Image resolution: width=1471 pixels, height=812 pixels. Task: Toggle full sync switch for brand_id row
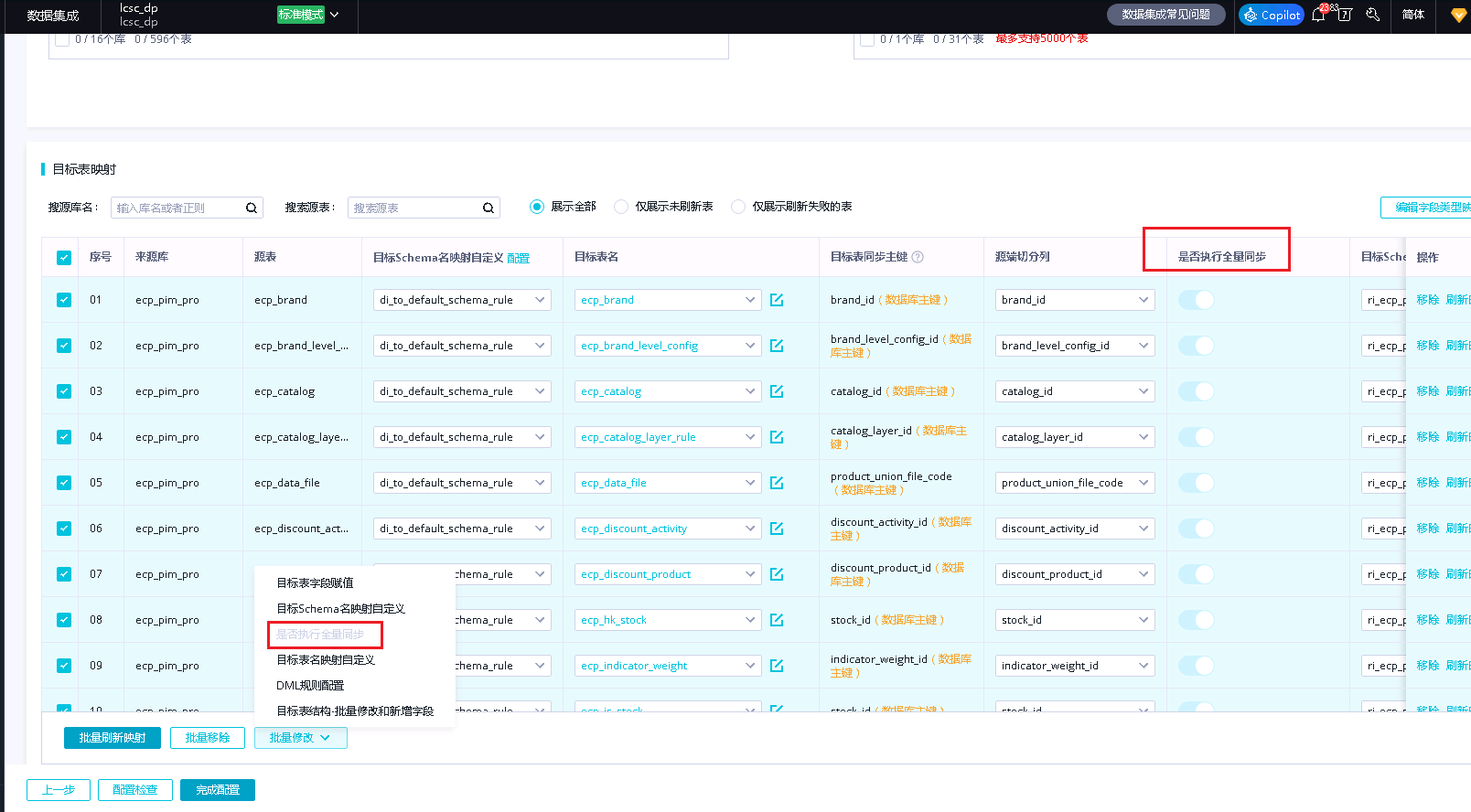[x=1196, y=300]
